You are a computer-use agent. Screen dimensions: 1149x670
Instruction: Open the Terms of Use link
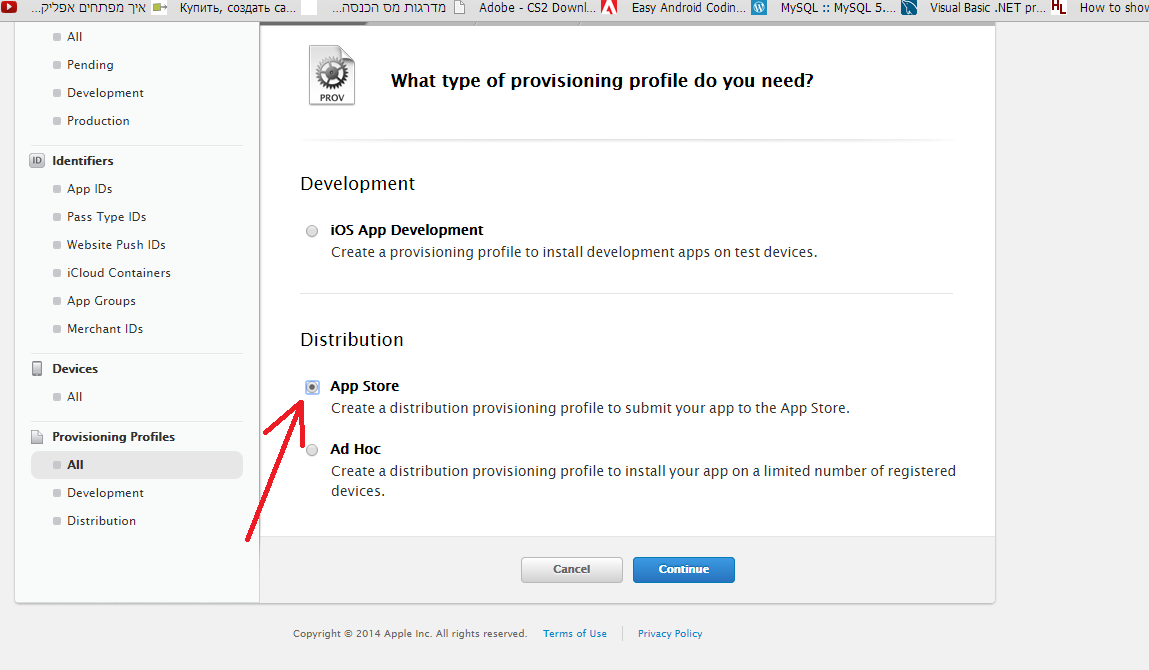coord(575,634)
